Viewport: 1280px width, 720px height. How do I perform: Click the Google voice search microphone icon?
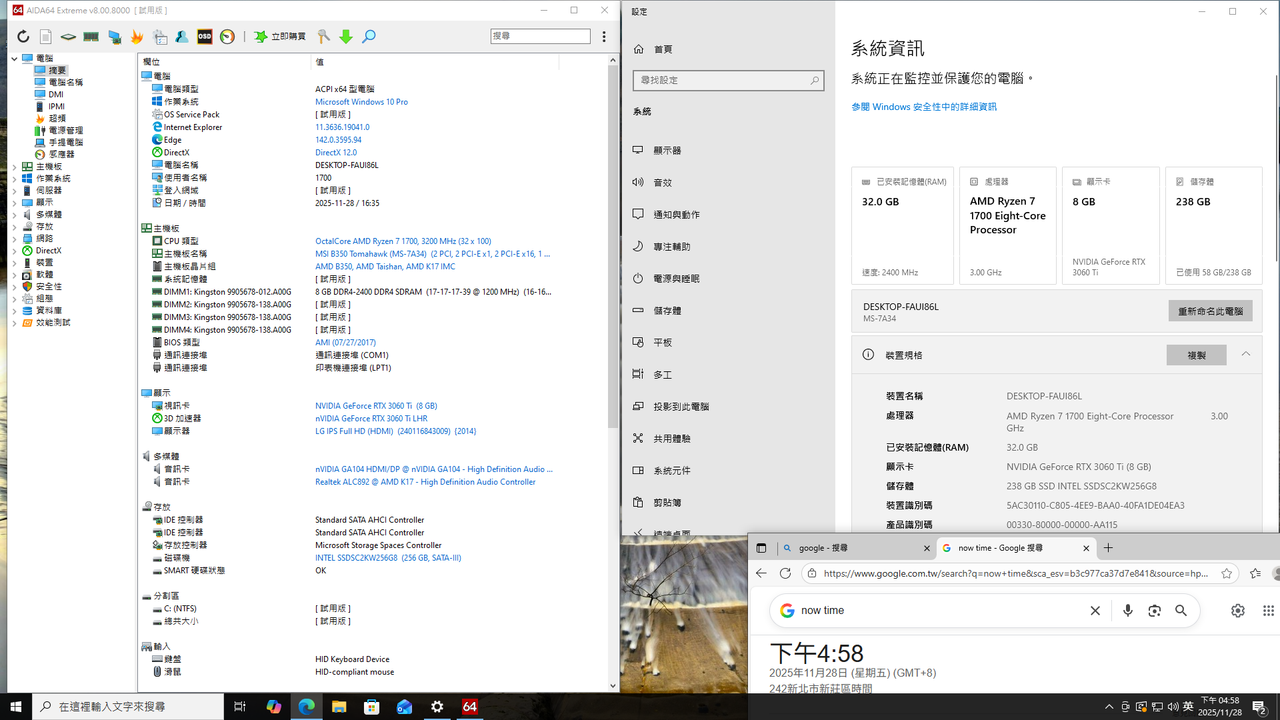pos(1128,610)
